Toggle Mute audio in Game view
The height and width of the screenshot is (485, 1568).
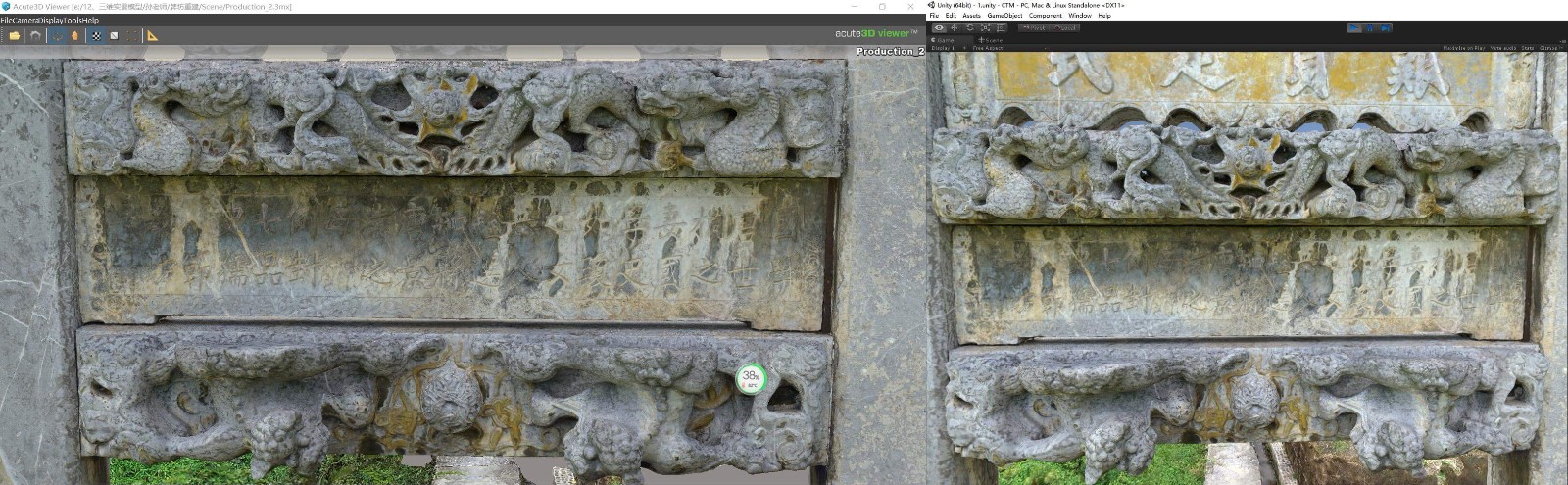pos(1502,48)
